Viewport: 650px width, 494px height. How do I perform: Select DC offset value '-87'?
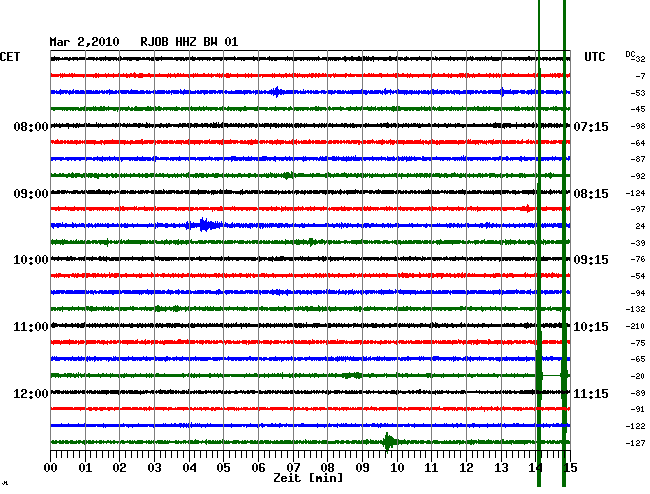tap(638, 159)
